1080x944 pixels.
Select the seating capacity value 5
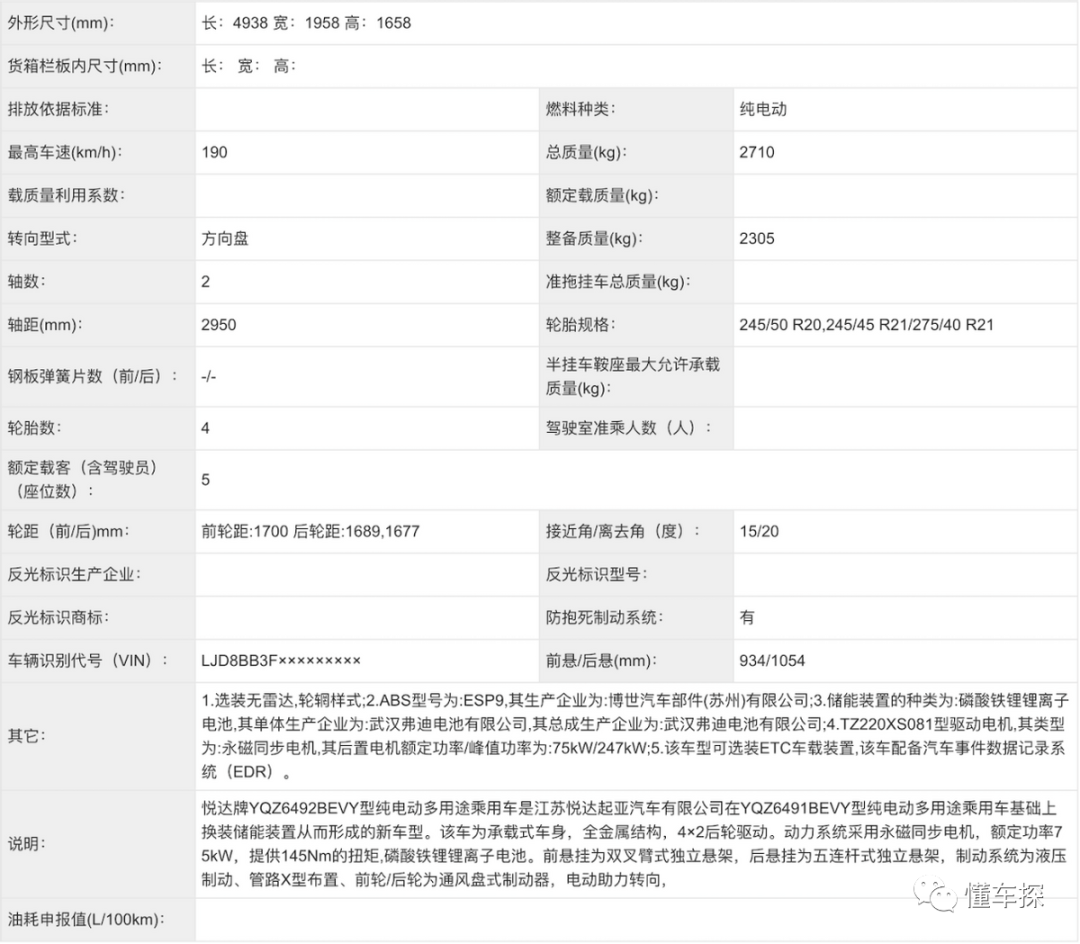pos(205,479)
